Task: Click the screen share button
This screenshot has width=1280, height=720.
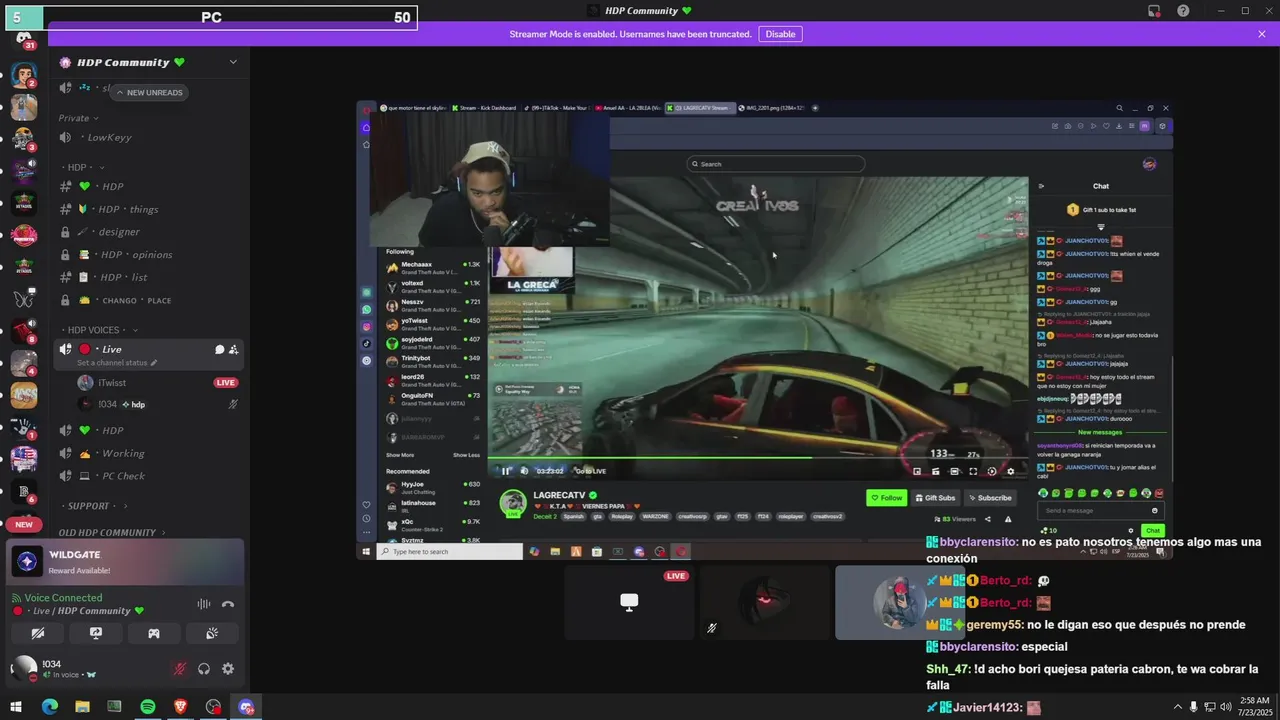Action: click(96, 633)
